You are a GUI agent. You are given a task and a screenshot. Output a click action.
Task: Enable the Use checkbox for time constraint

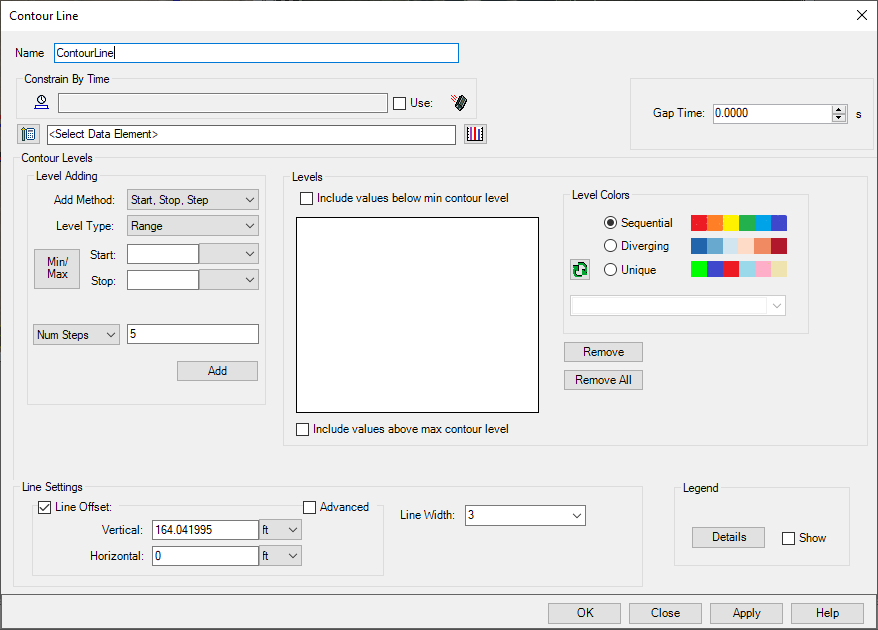[x=400, y=103]
